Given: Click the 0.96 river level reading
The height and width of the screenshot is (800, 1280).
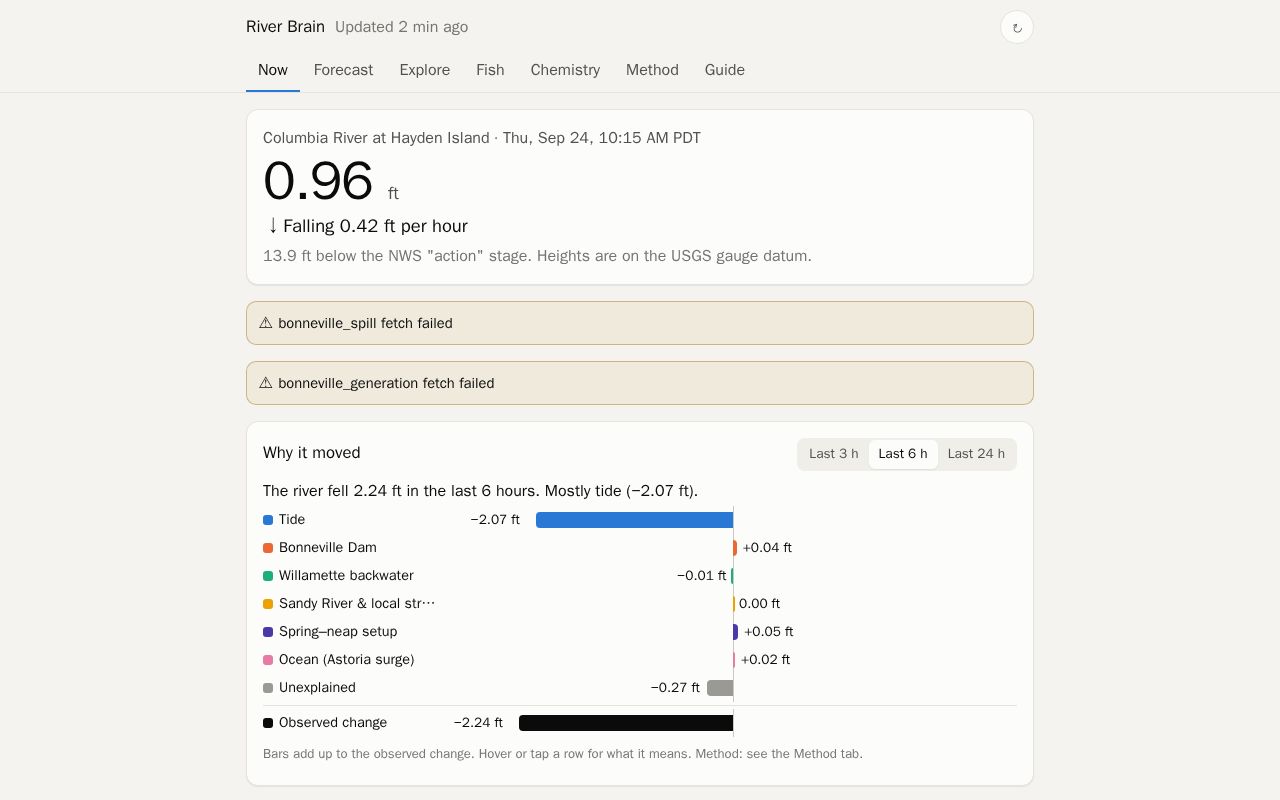Looking at the screenshot, I should pyautogui.click(x=318, y=181).
